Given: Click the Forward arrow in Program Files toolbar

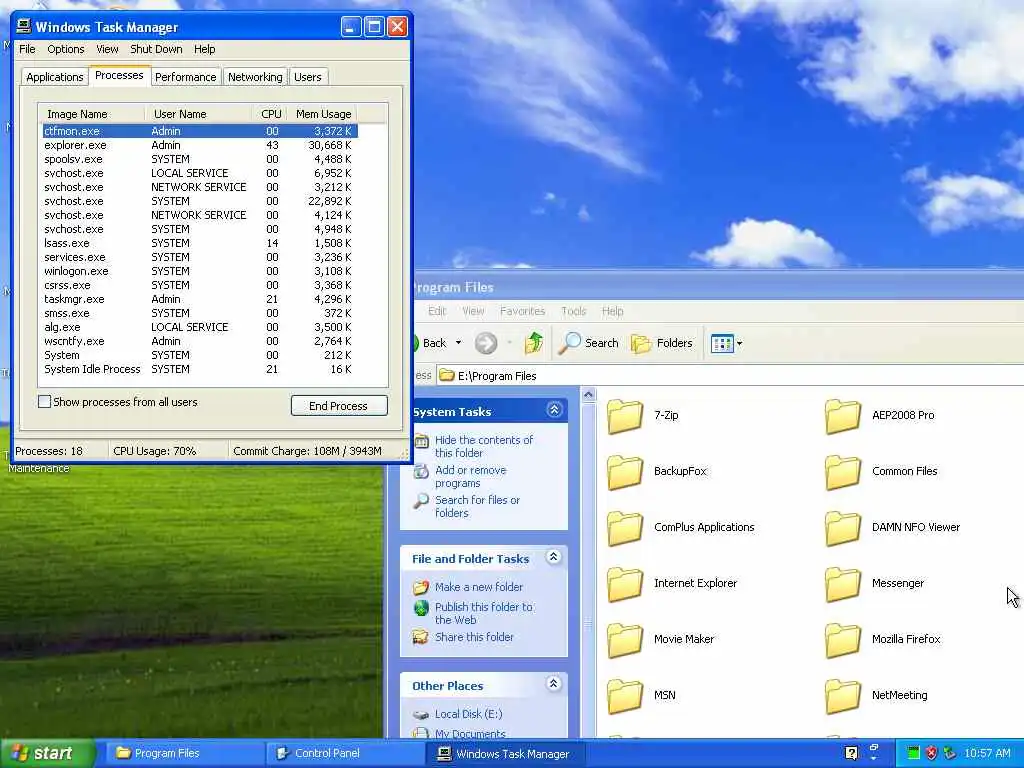Looking at the screenshot, I should 486,343.
